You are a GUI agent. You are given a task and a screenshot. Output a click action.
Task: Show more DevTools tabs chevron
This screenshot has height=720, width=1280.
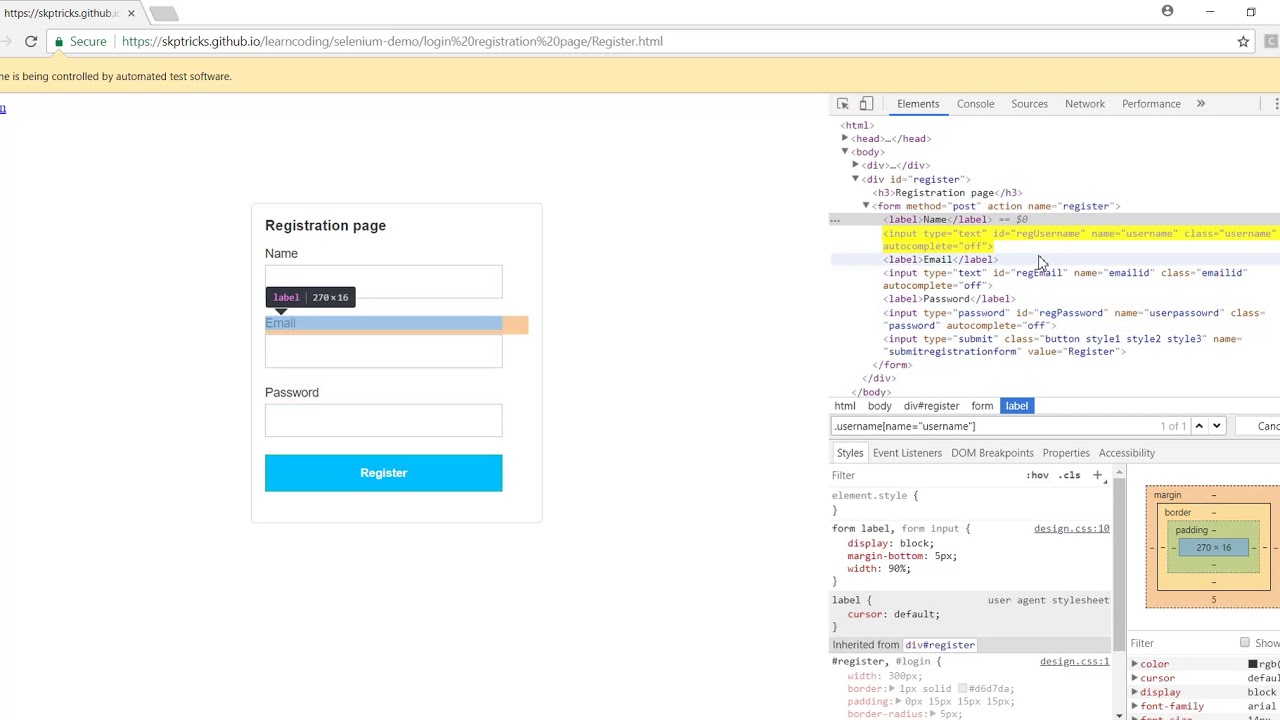pos(1201,104)
